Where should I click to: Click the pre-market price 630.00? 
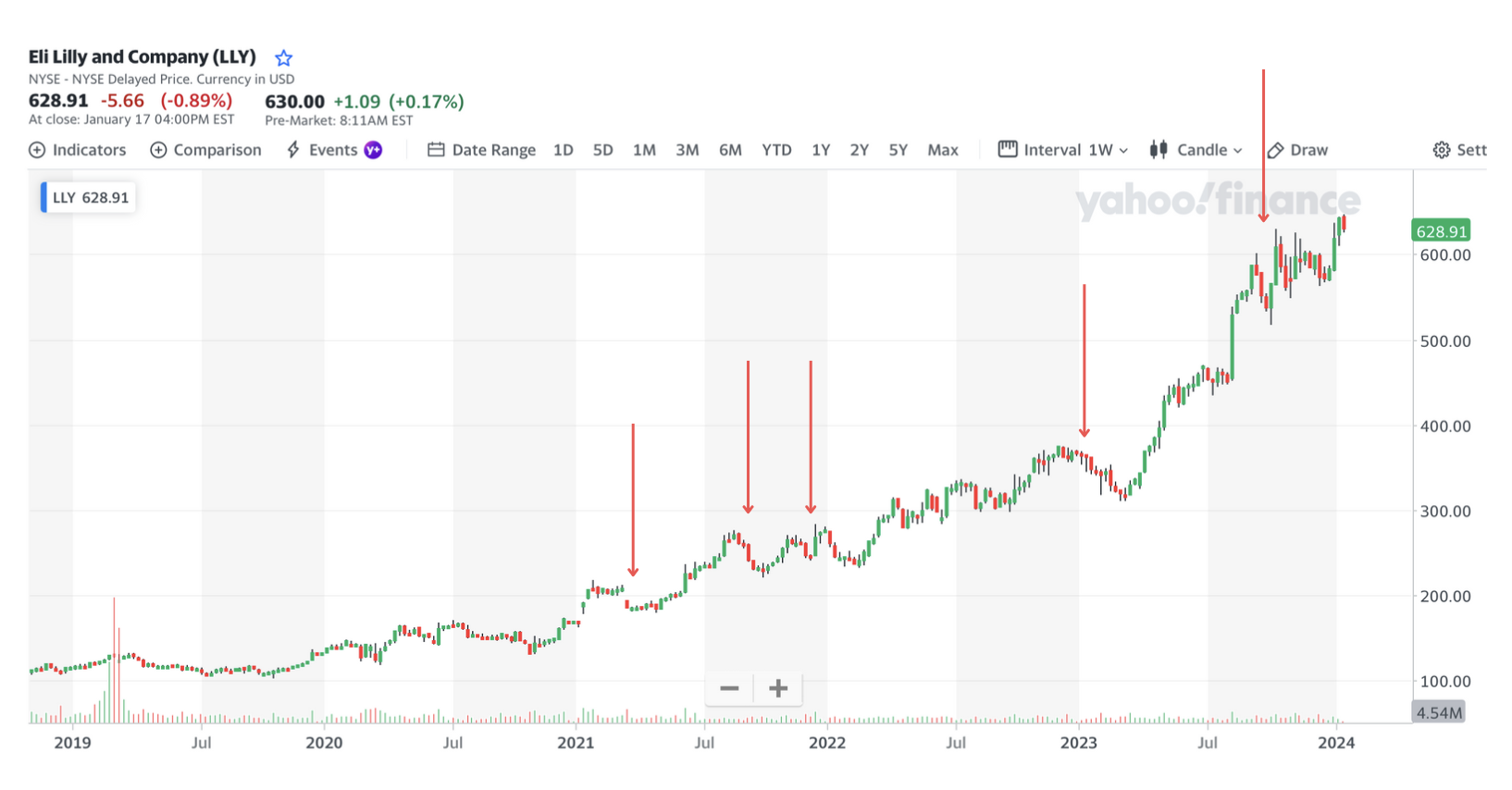(x=295, y=102)
